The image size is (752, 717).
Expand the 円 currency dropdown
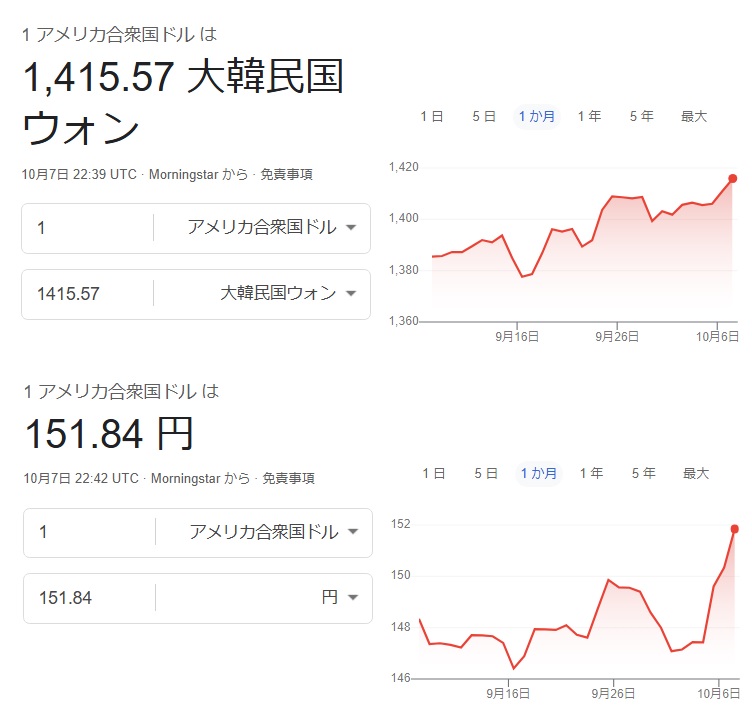(340, 598)
